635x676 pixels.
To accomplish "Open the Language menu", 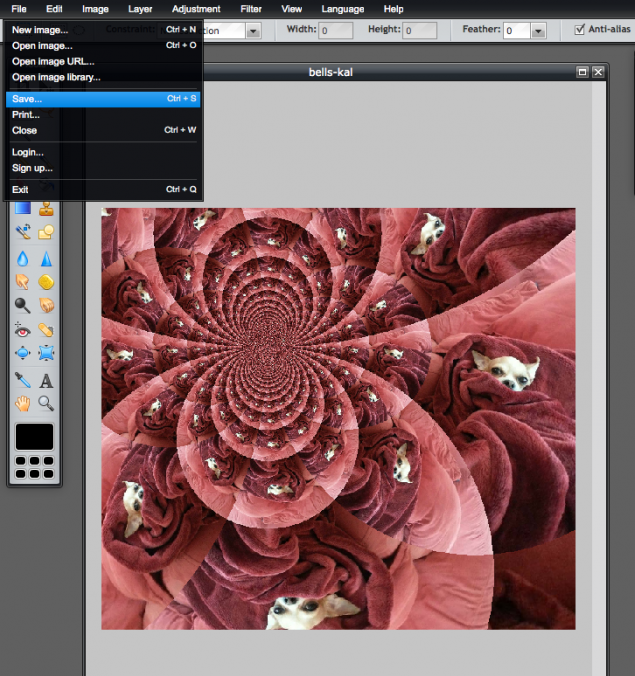I will pyautogui.click(x=343, y=9).
